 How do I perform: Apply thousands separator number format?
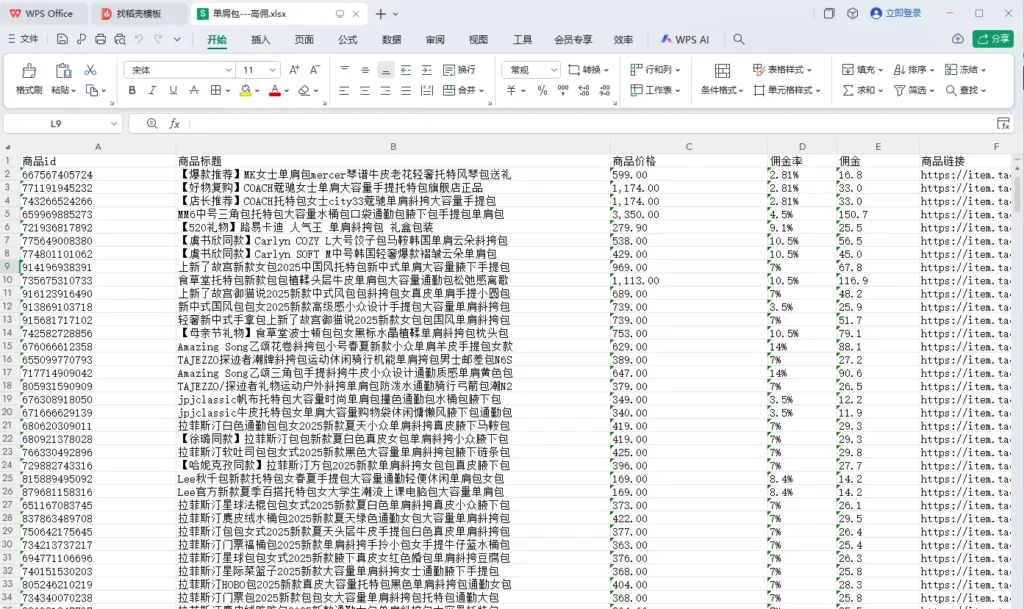[563, 90]
